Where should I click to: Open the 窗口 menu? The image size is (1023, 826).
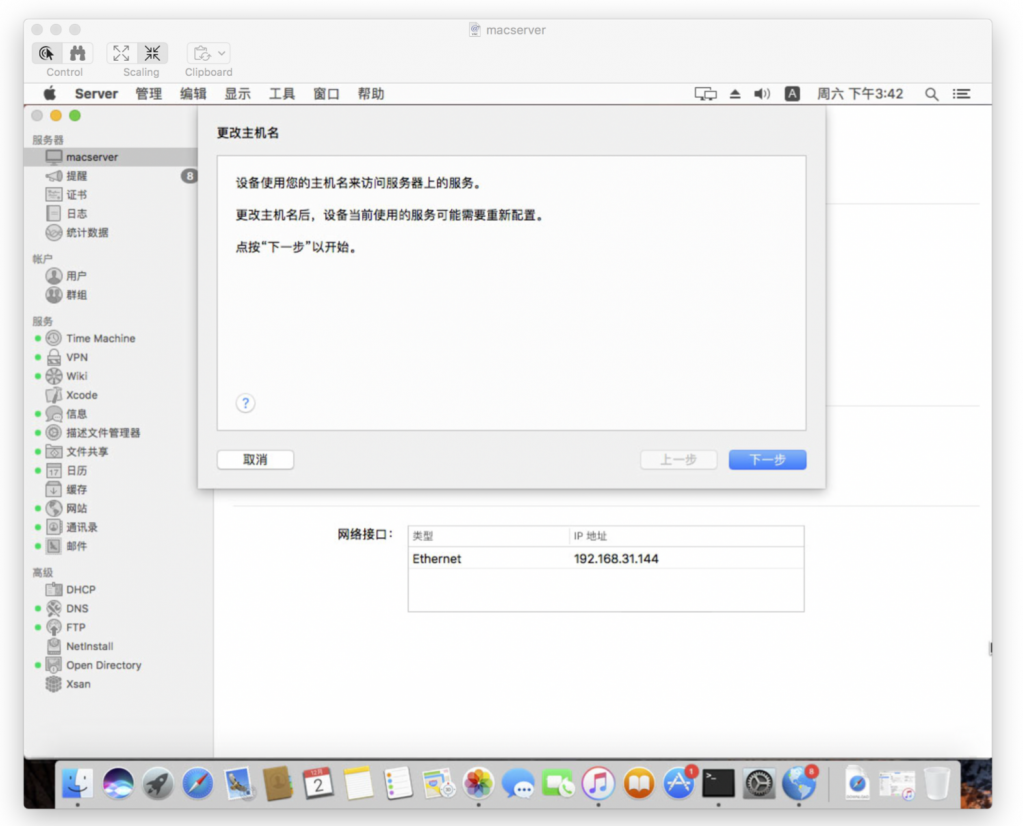pyautogui.click(x=327, y=93)
